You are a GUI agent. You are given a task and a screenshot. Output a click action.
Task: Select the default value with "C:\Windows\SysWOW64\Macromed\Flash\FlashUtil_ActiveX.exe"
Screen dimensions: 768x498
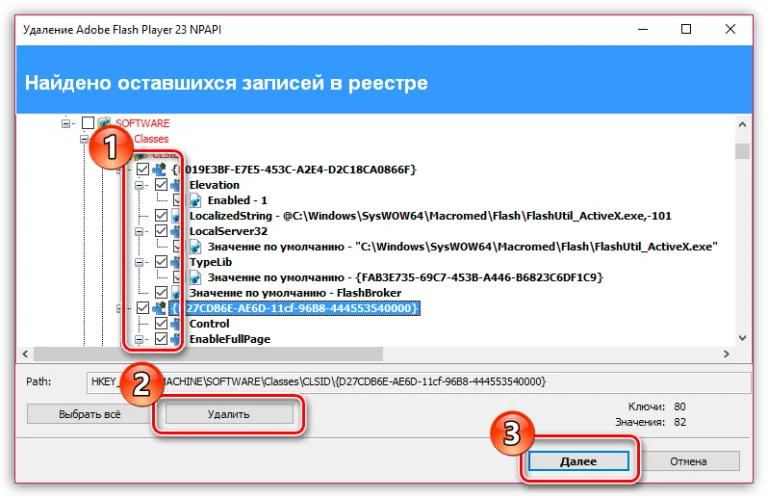(x=462, y=246)
